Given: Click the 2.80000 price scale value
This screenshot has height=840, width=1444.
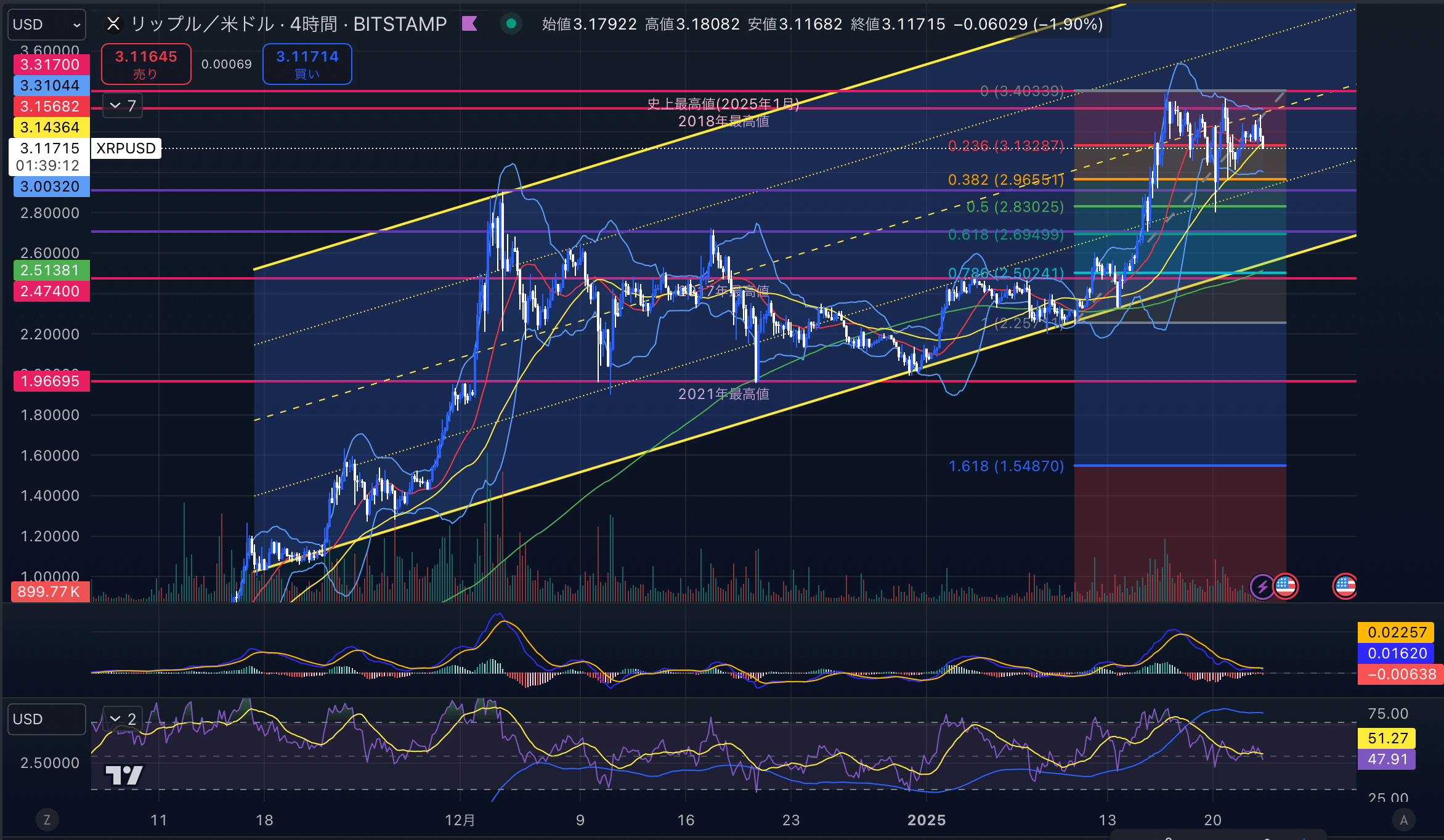Looking at the screenshot, I should tap(50, 213).
